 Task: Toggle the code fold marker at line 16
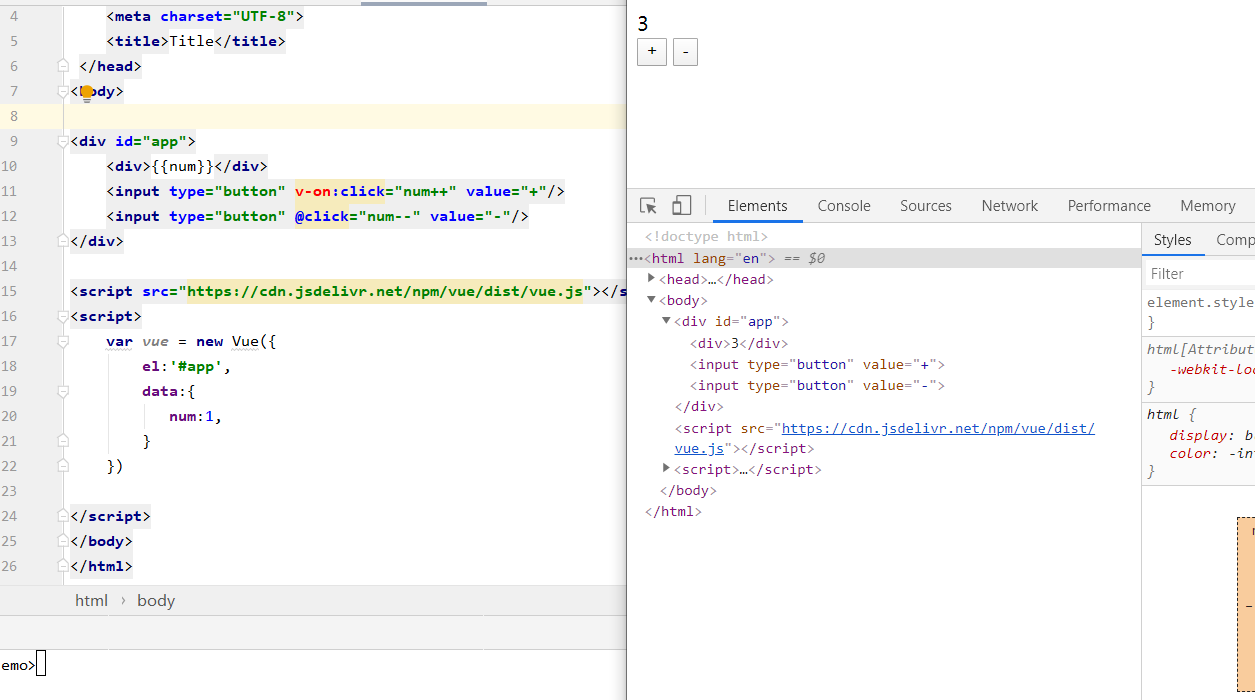[x=63, y=316]
